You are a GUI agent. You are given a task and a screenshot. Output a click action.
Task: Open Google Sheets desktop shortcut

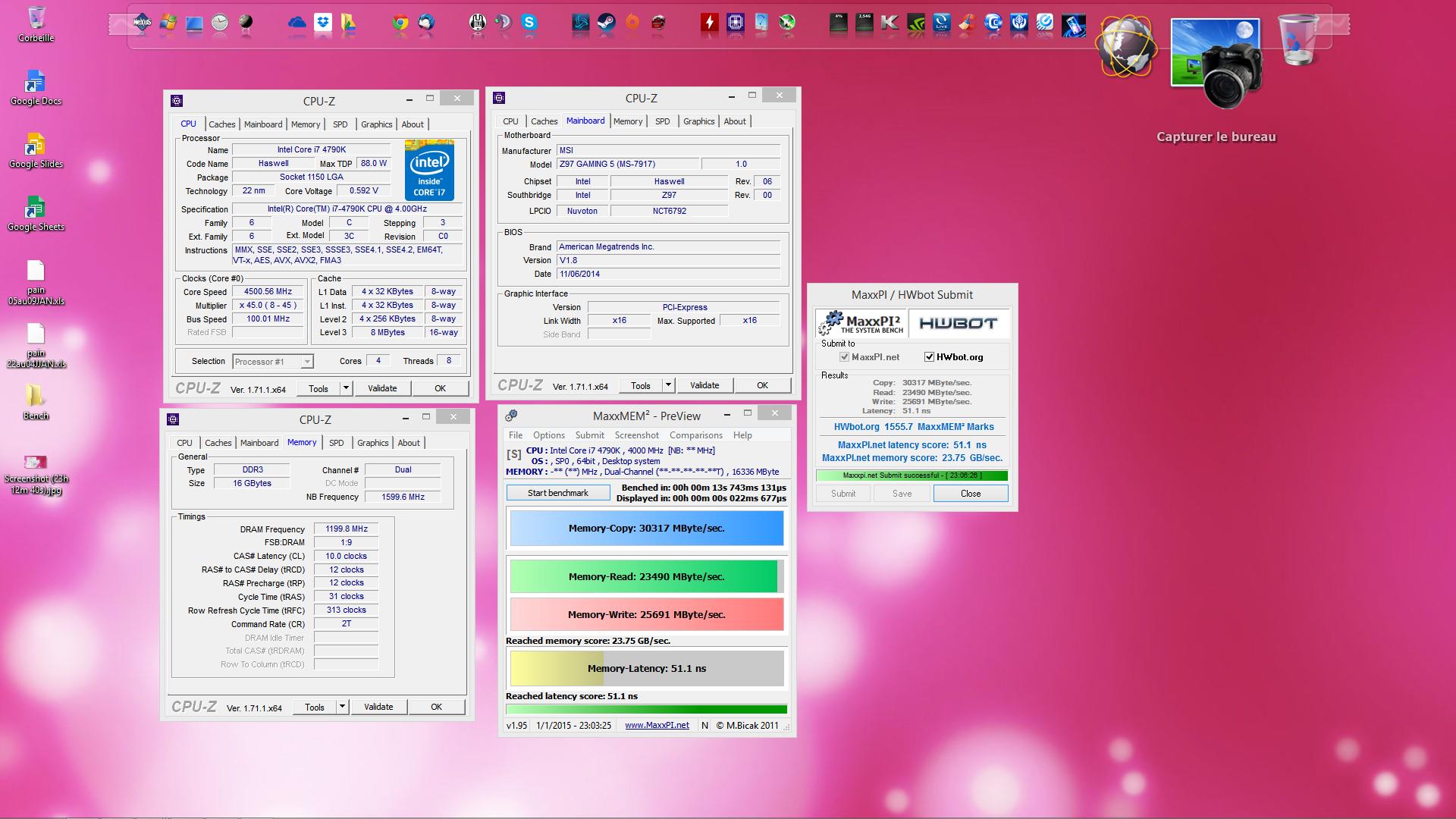point(36,213)
